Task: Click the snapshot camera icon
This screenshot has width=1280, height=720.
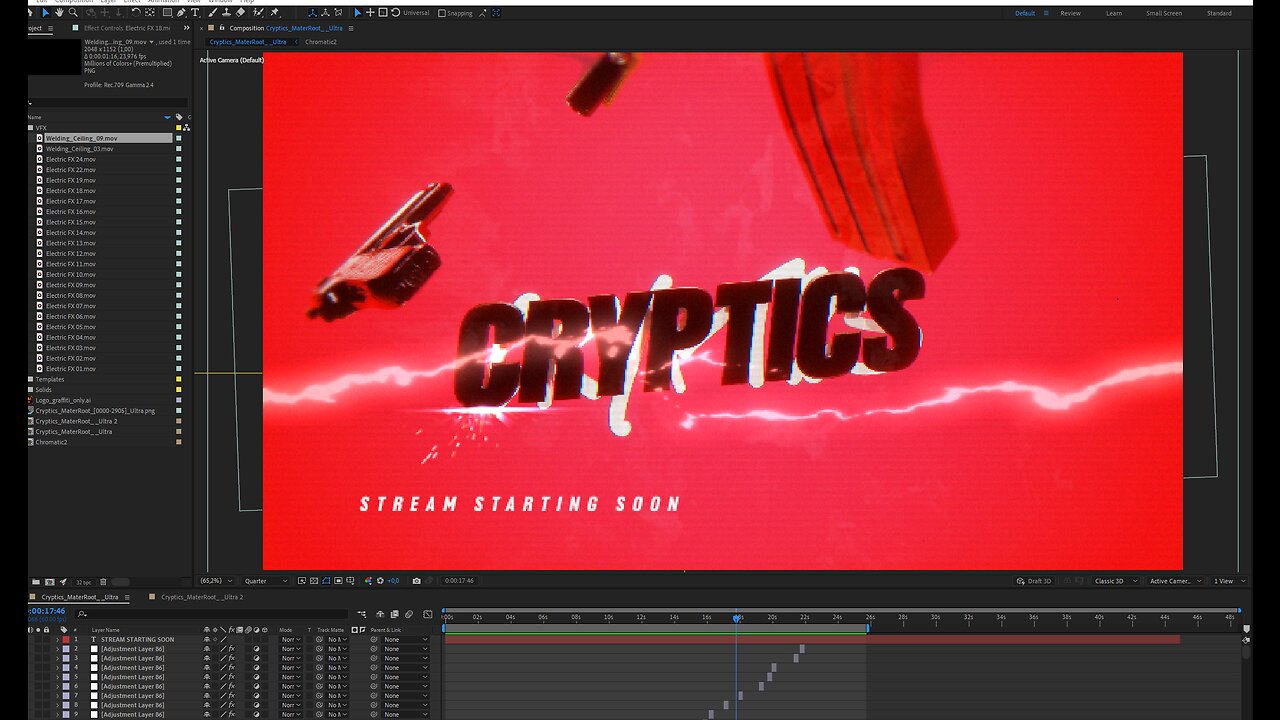Action: point(416,581)
